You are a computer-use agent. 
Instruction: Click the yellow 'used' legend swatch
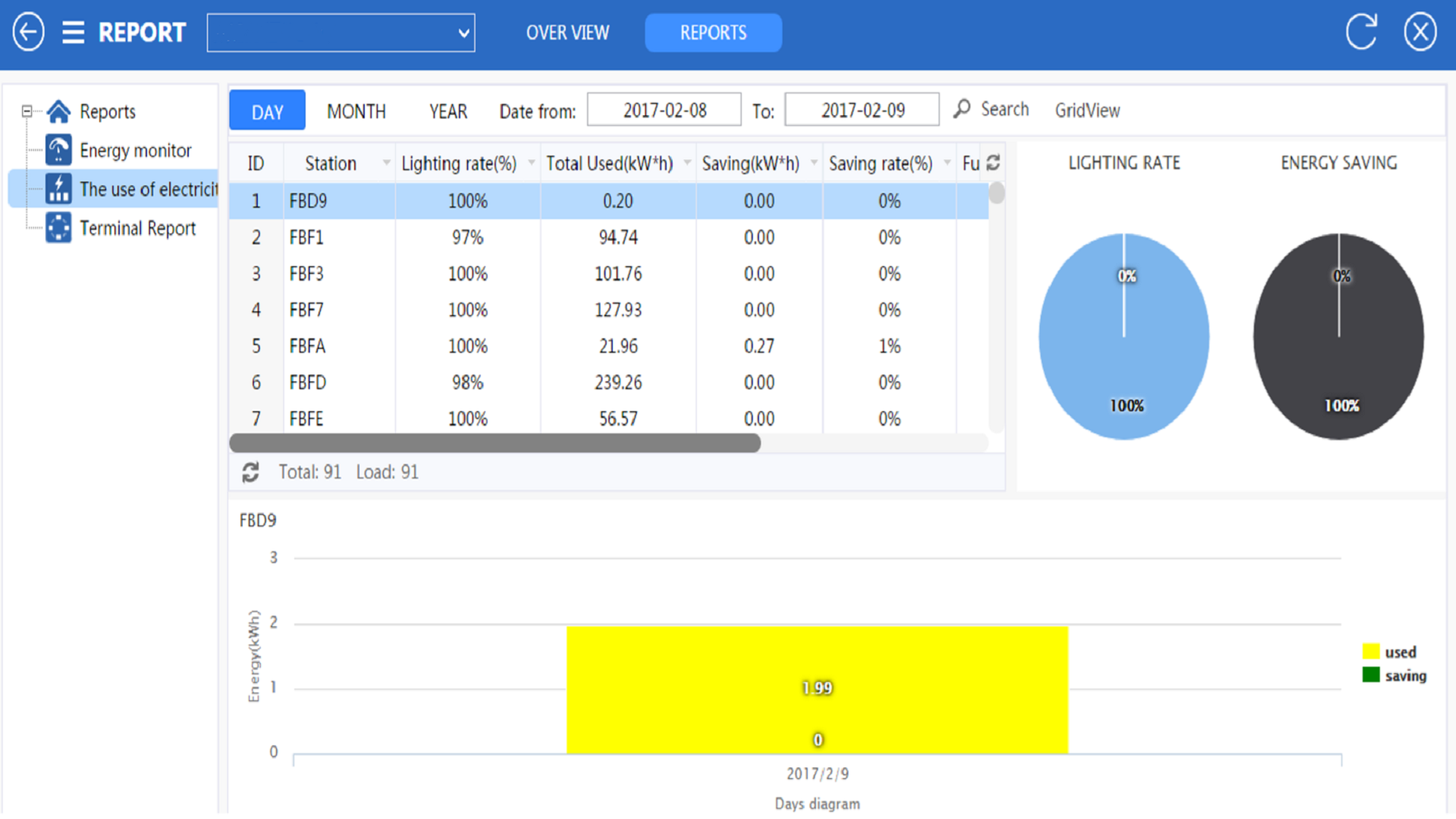1370,651
